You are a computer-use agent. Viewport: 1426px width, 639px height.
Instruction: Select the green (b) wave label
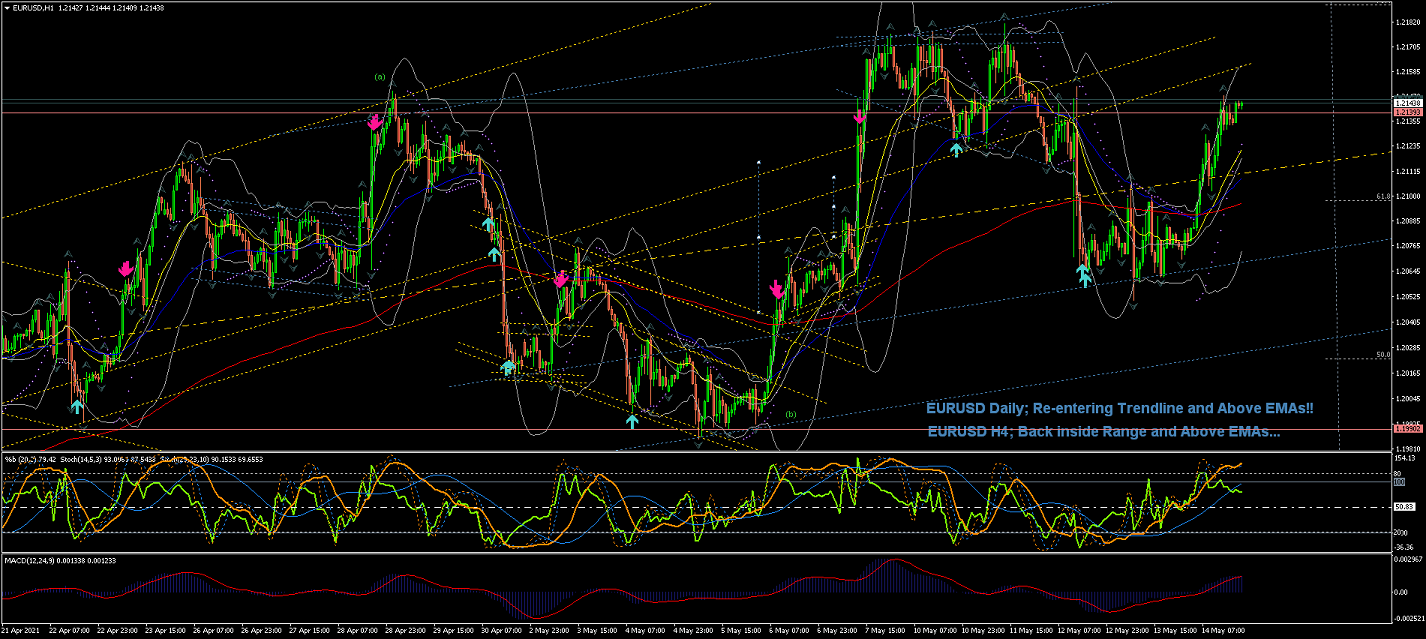[791, 414]
